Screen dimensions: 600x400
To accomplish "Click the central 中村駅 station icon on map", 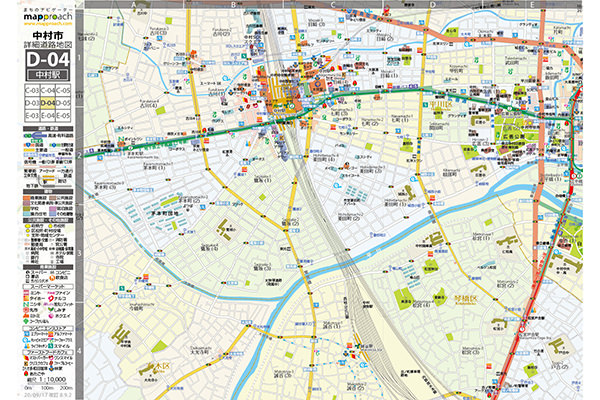I will [x=292, y=105].
